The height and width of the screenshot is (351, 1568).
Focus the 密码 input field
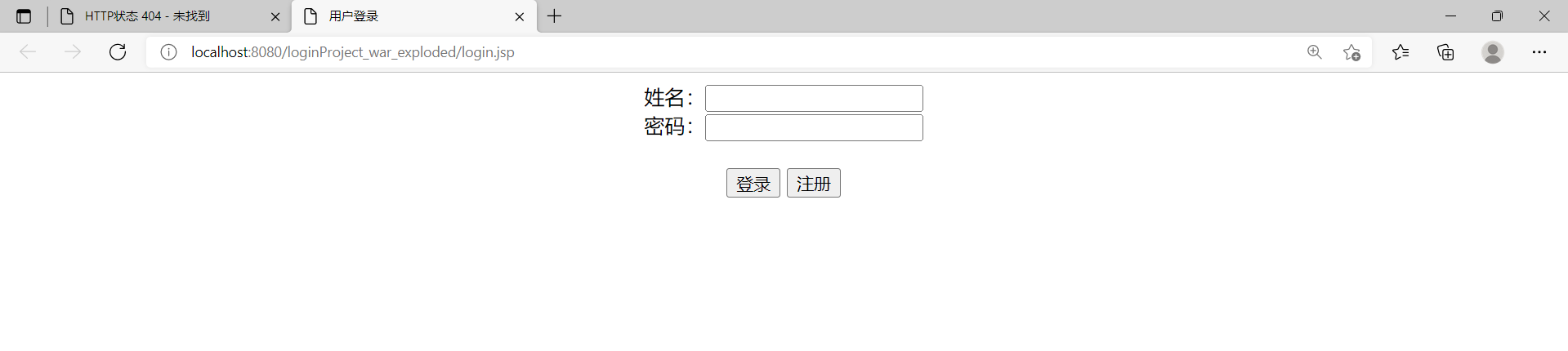(814, 127)
